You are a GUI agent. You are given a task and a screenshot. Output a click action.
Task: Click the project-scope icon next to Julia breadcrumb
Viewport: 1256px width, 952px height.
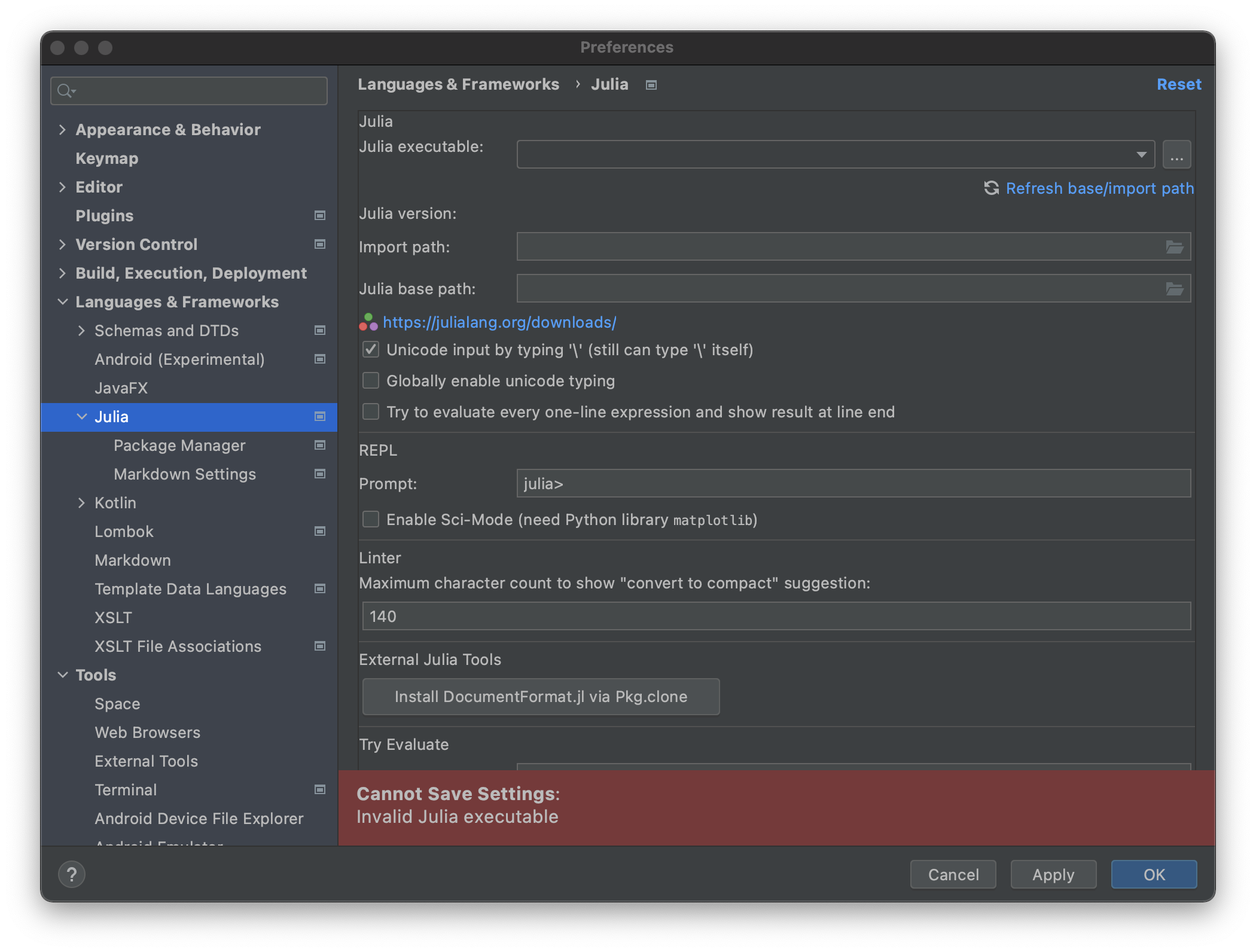point(650,85)
